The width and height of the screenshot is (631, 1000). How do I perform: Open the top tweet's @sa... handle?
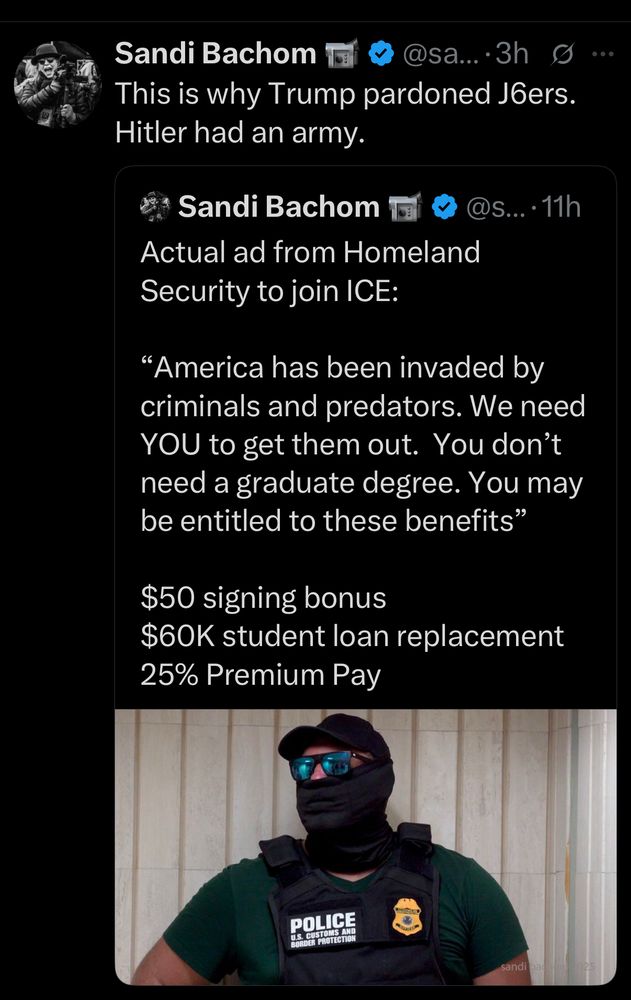tap(440, 54)
